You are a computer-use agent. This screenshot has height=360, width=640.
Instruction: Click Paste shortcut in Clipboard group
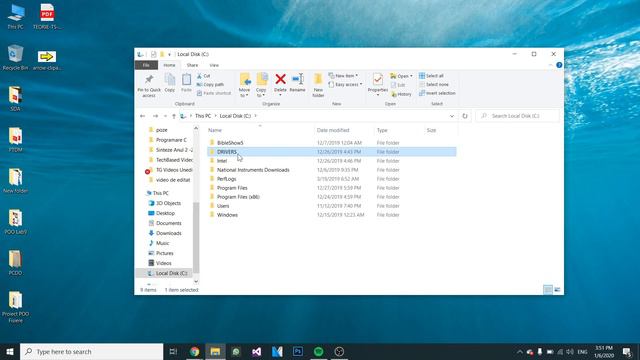click(x=214, y=93)
